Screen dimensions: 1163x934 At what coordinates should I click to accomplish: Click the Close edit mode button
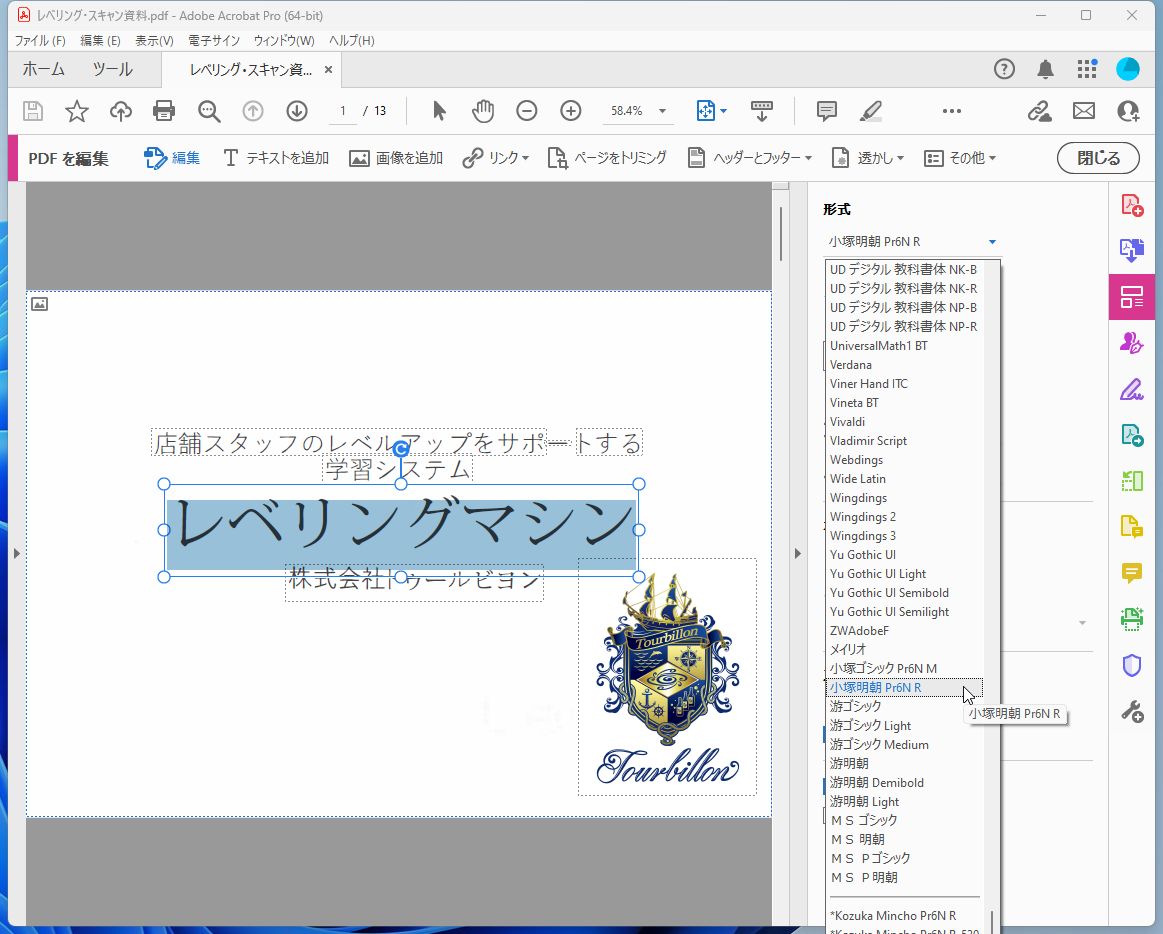[1098, 158]
